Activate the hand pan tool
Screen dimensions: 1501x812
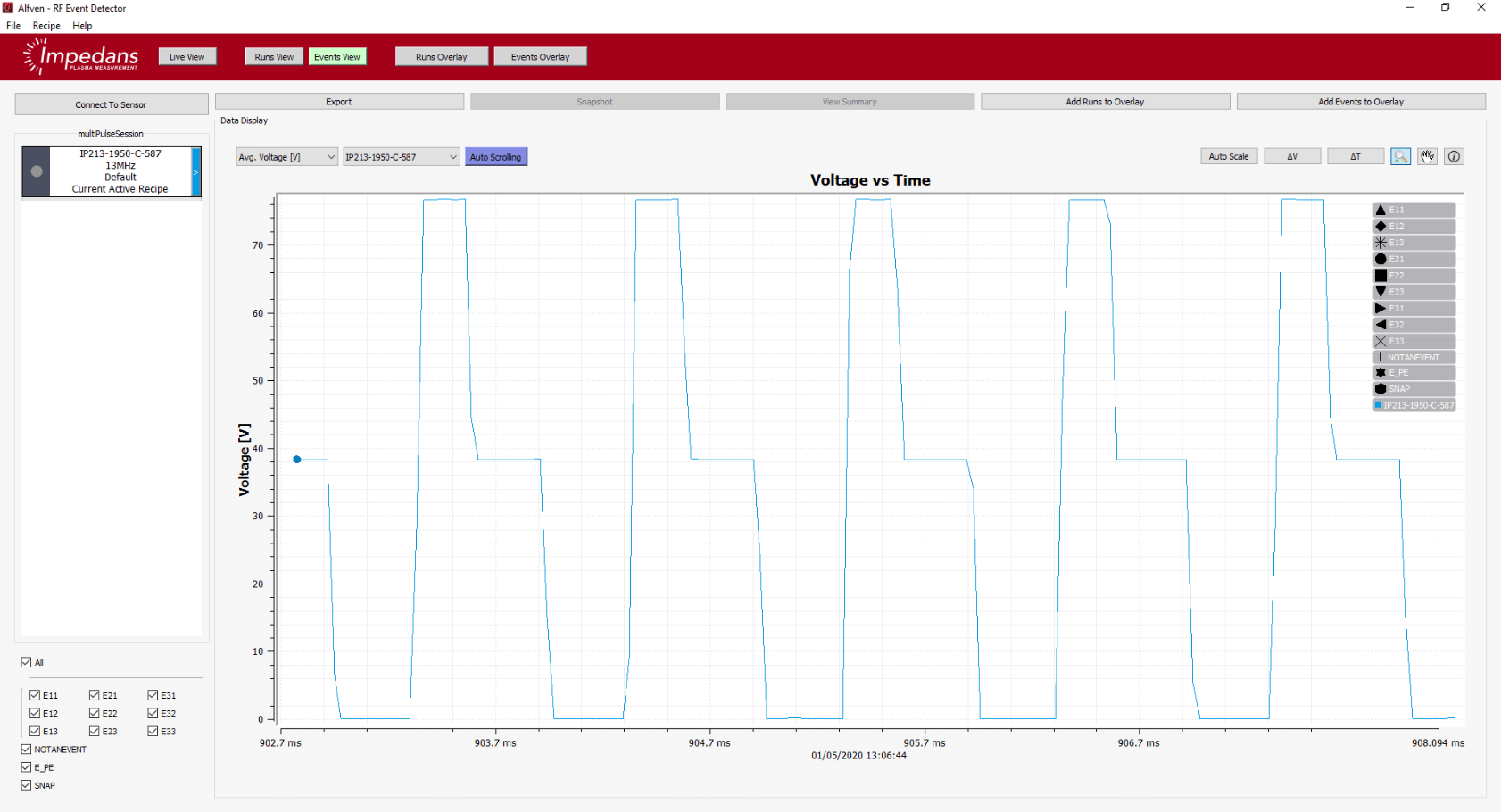point(1428,157)
